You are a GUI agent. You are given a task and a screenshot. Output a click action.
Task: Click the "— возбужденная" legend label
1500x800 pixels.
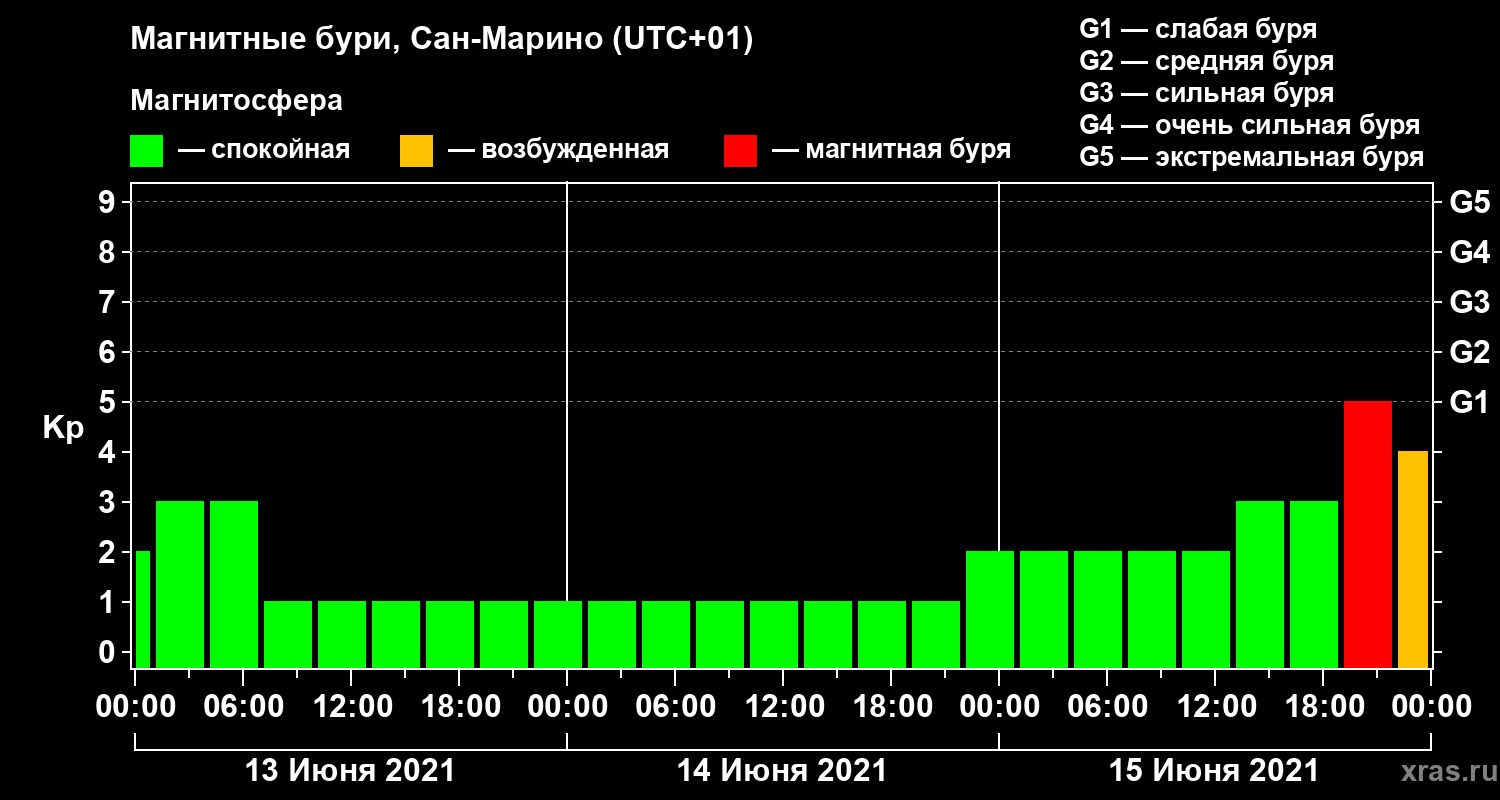pos(558,151)
